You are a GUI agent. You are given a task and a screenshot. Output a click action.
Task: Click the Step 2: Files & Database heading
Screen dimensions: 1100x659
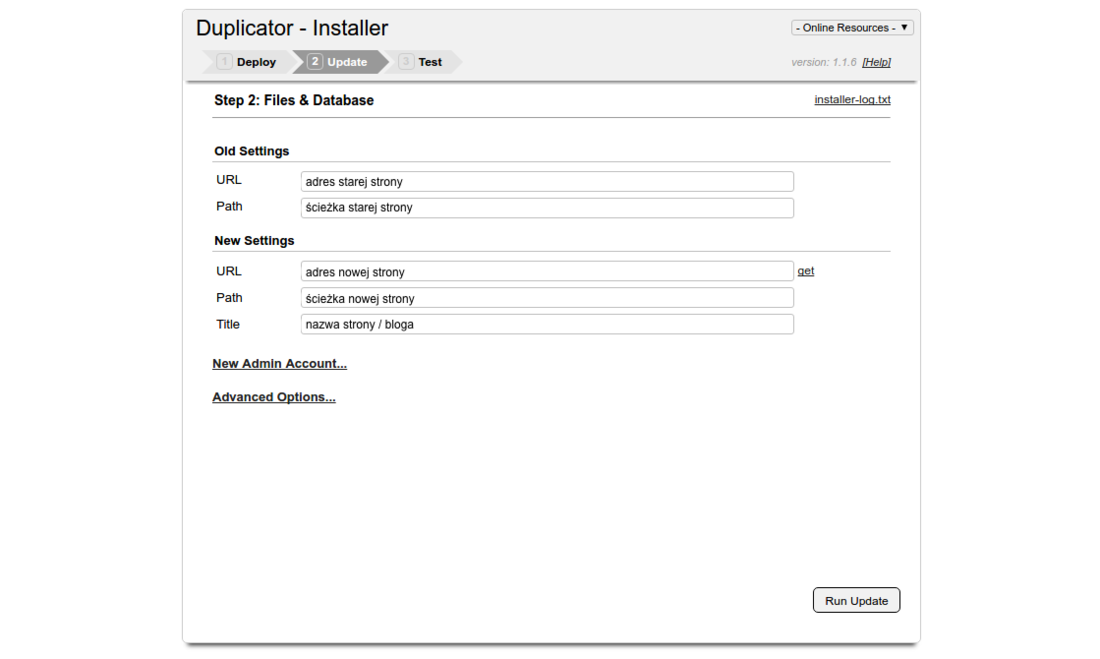[x=294, y=100]
